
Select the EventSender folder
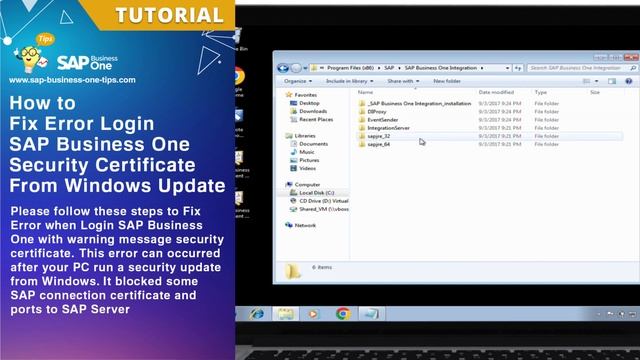[x=382, y=120]
